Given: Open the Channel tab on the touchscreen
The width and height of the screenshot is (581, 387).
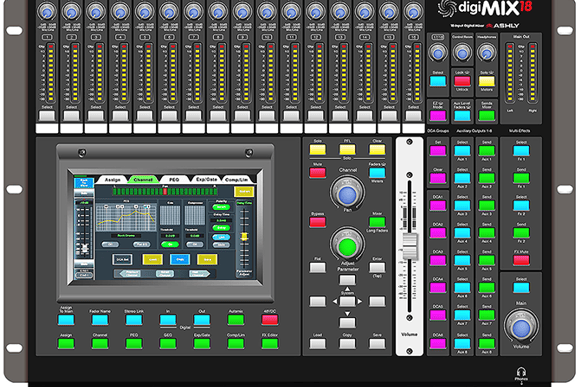Looking at the screenshot, I should point(143,180).
